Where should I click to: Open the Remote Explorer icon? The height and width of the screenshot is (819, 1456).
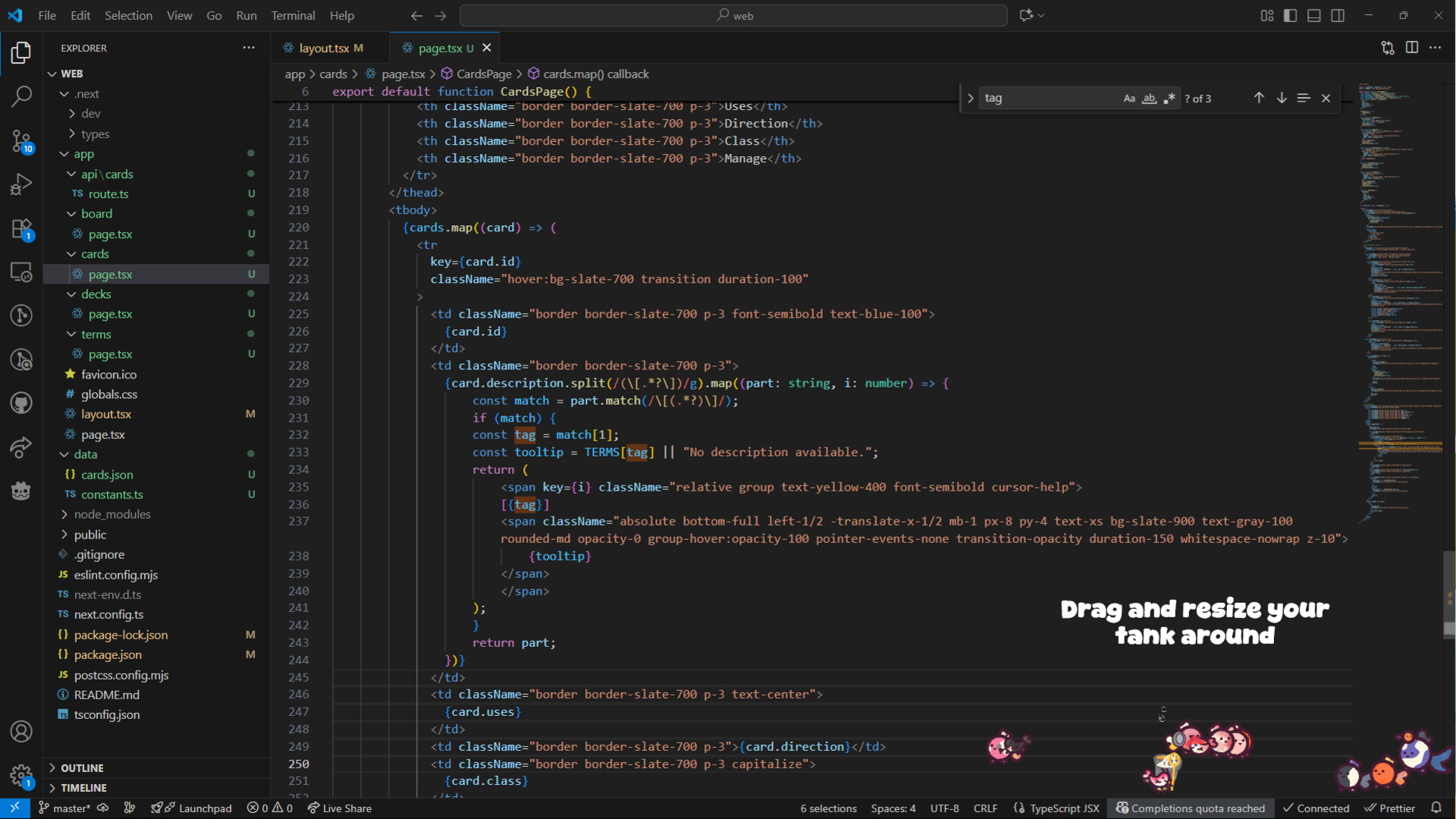click(x=21, y=271)
